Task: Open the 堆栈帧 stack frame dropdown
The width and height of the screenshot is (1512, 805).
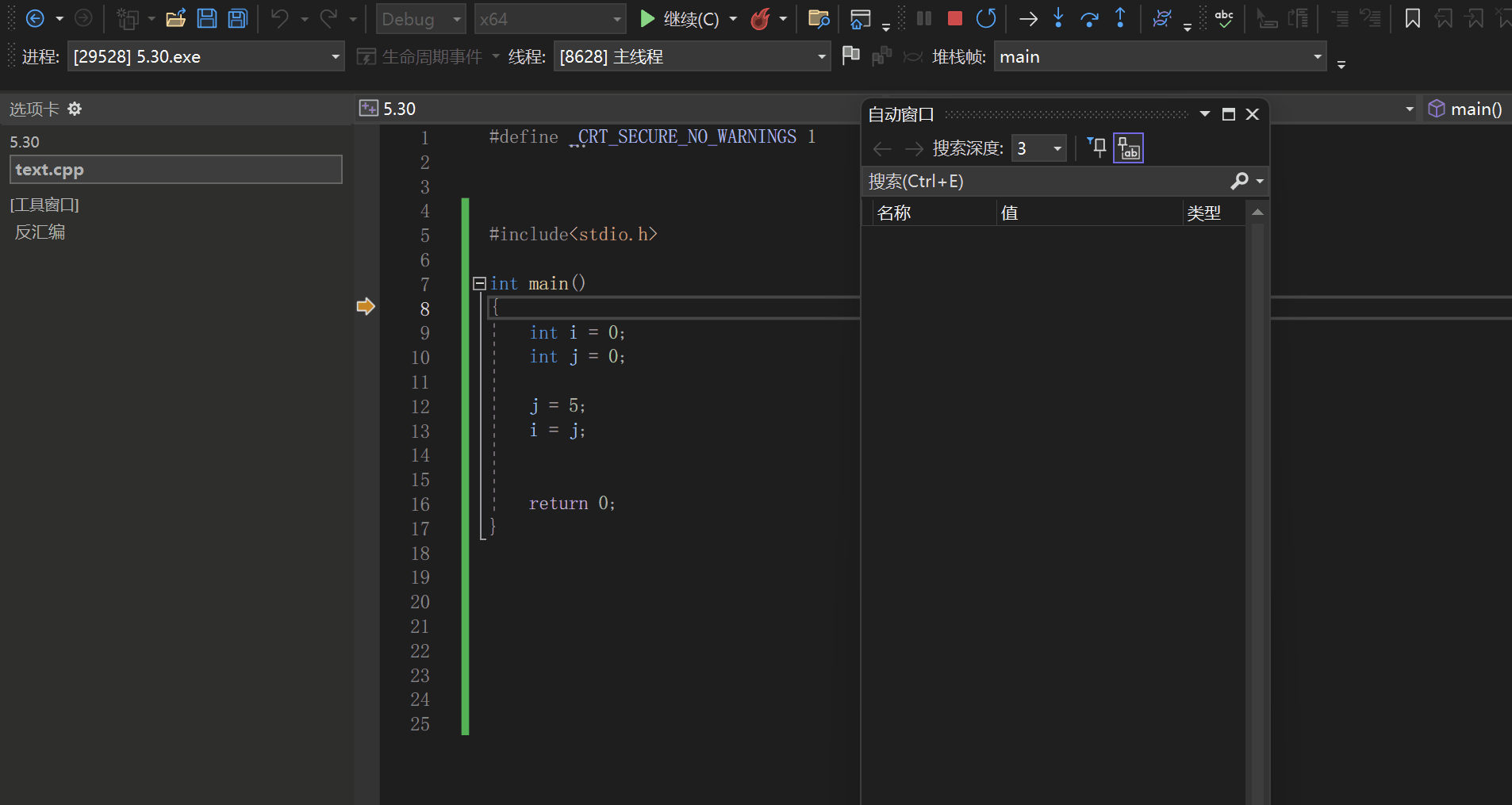Action: coord(1160,56)
